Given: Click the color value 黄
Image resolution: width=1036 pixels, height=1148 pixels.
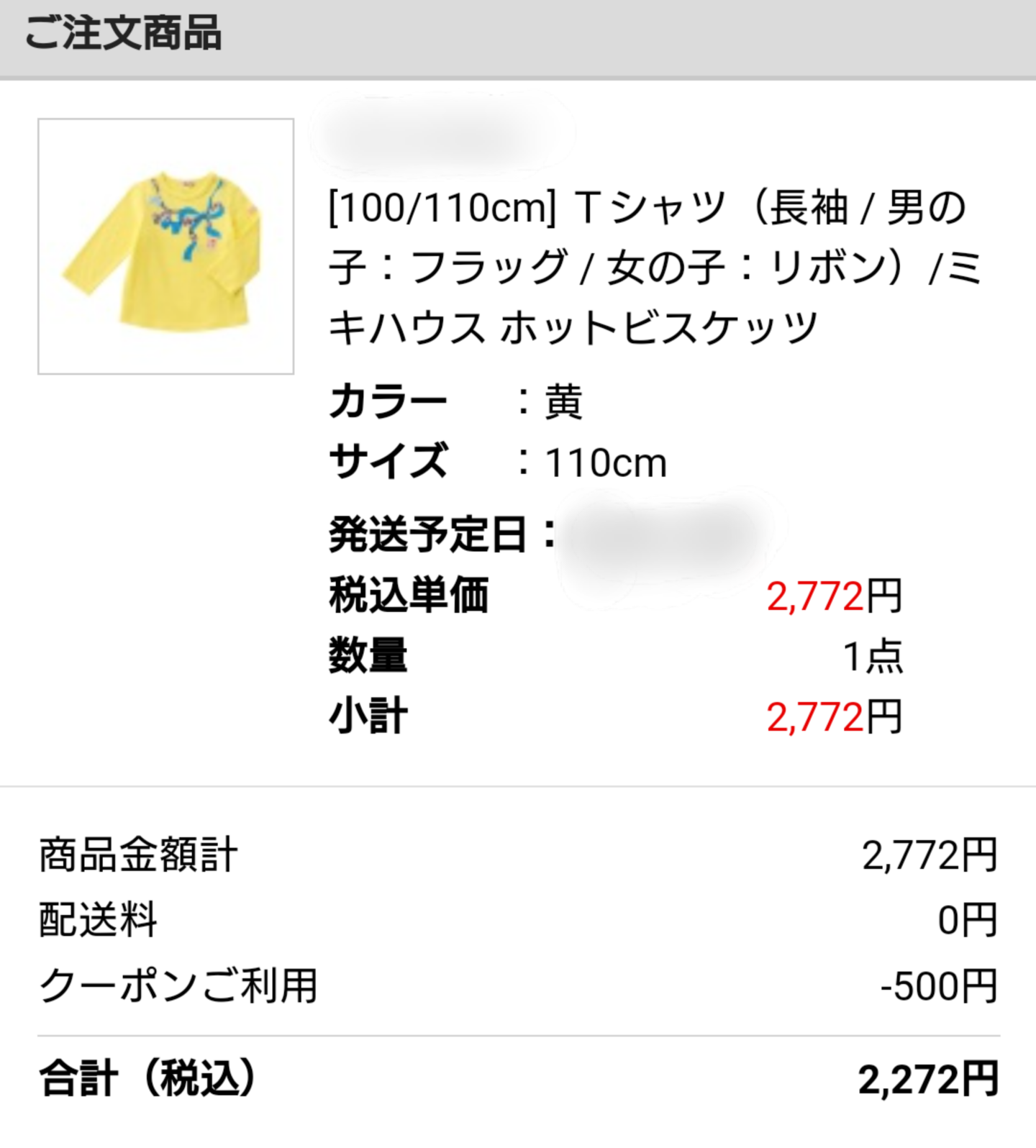Looking at the screenshot, I should [x=563, y=402].
